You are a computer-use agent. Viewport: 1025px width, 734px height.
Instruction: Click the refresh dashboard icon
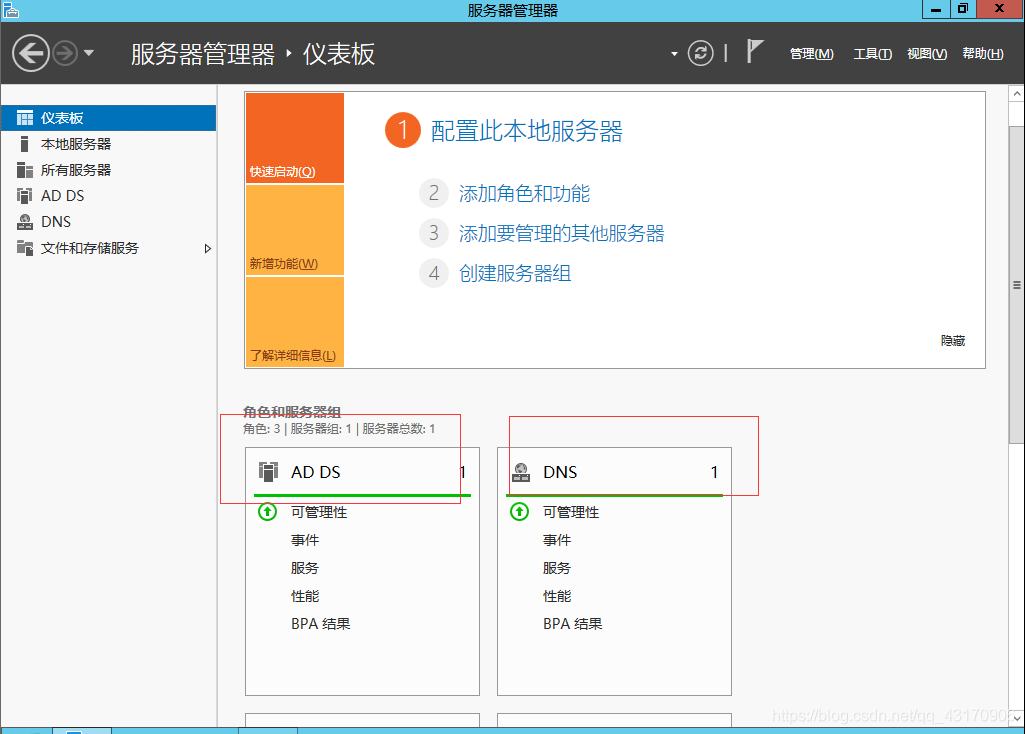click(x=701, y=53)
